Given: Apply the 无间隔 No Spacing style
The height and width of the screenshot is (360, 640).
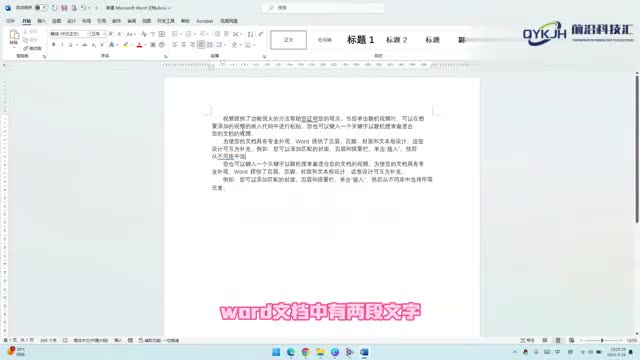Looking at the screenshot, I should 324,40.
